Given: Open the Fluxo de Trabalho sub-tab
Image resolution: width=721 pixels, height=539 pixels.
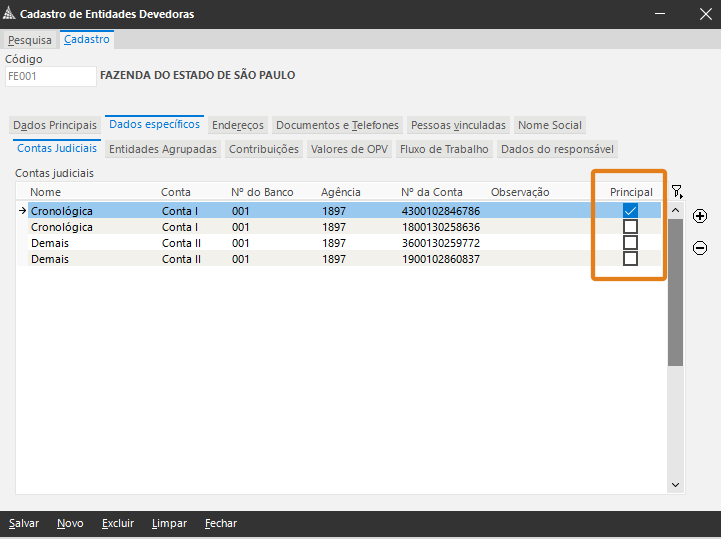Looking at the screenshot, I should pos(444,149).
